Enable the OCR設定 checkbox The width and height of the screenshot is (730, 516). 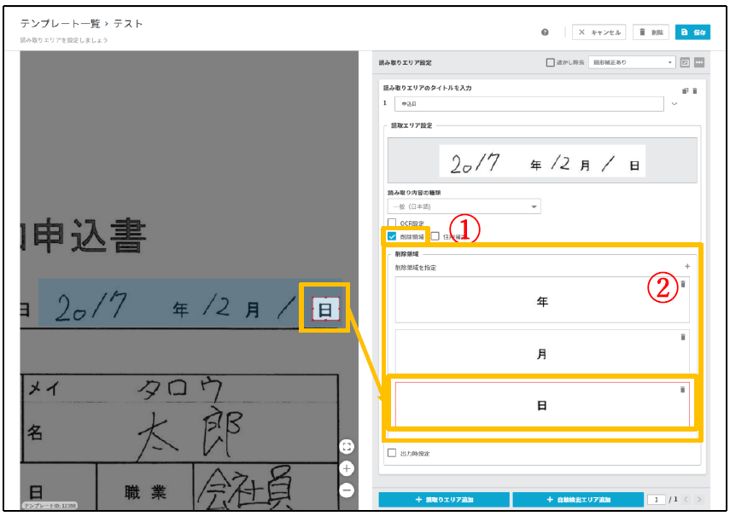[x=392, y=223]
